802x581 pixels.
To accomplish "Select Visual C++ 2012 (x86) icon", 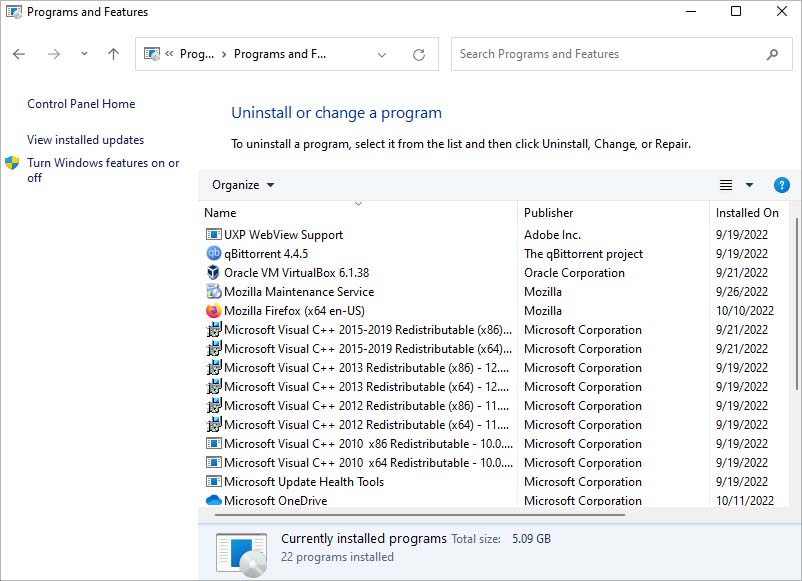I will coord(213,406).
